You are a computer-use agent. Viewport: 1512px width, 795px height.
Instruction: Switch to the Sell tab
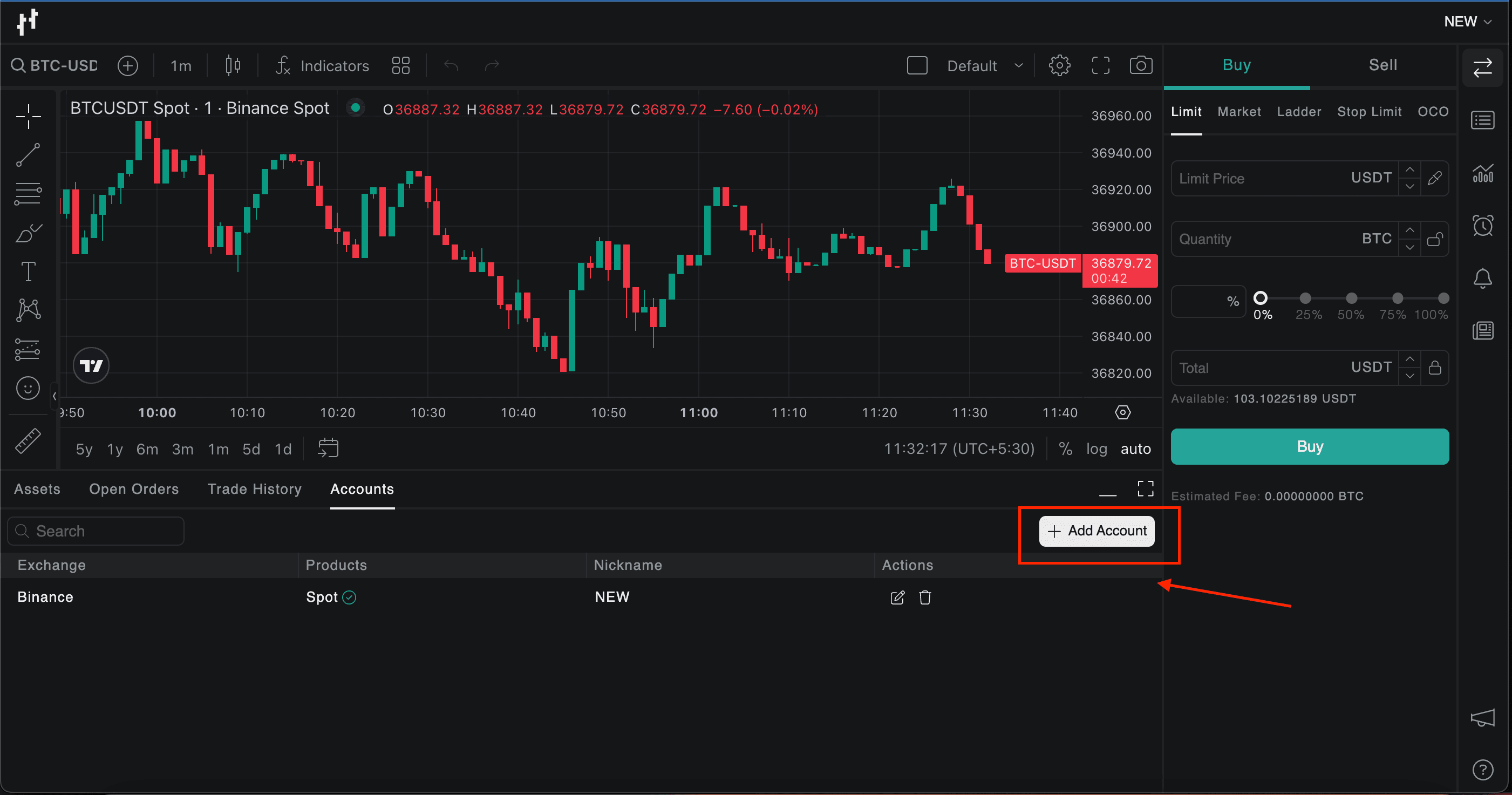pos(1383,65)
